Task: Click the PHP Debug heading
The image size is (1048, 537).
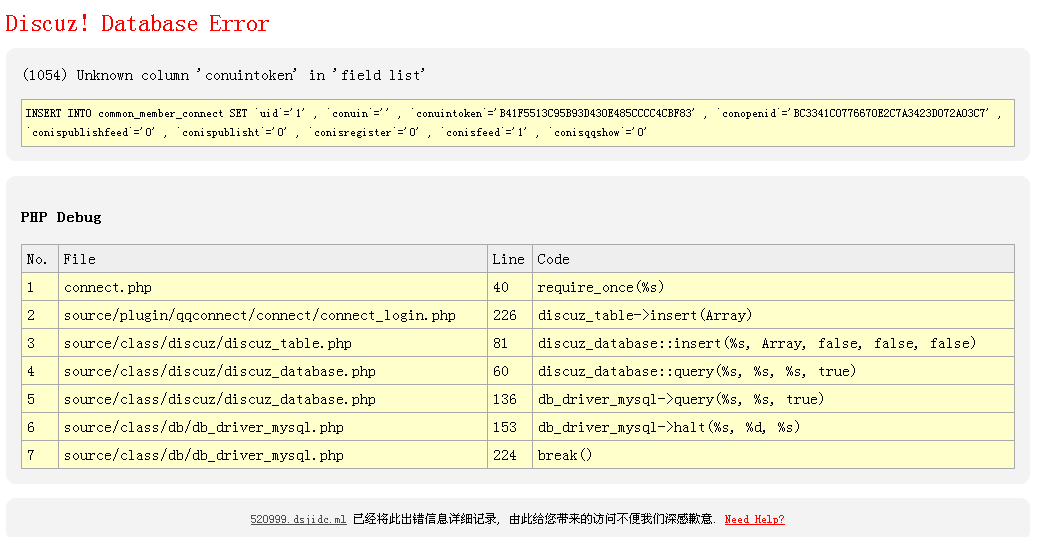Action: point(61,217)
